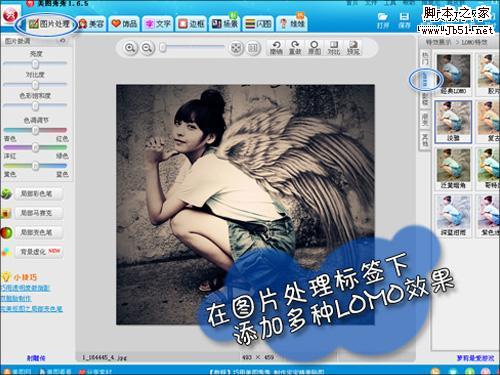Apply the 经典LOMO effect thumbnail
Image resolution: width=500 pixels, height=375 pixels.
point(453,75)
